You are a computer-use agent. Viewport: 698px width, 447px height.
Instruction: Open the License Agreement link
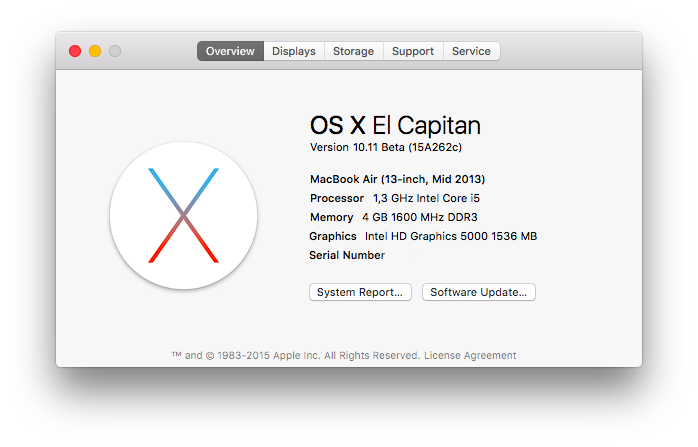coord(470,355)
